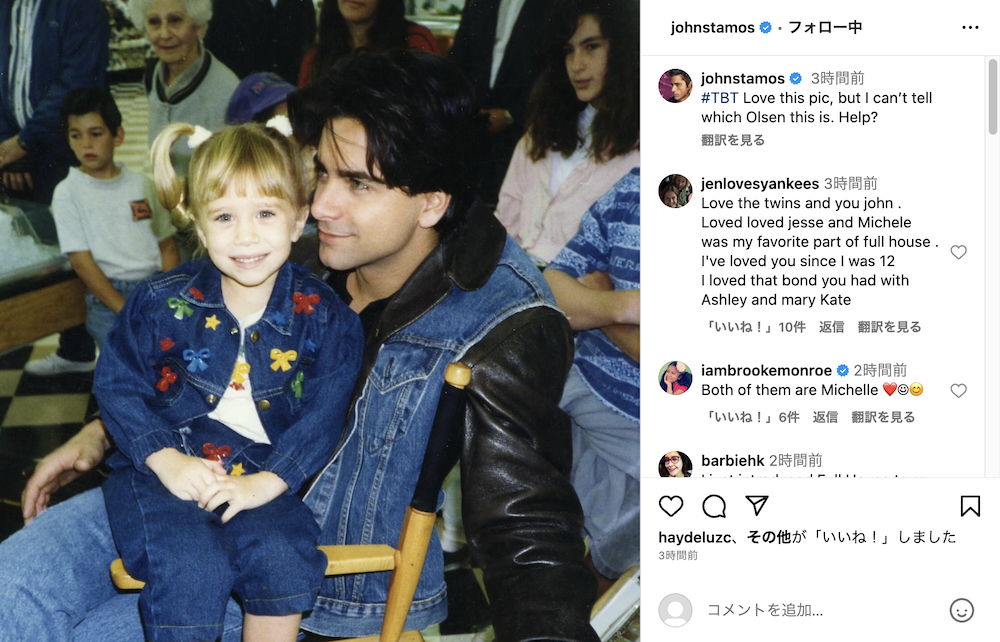Image resolution: width=1000 pixels, height=642 pixels.
Task: Show translation of the caption
Action: [x=733, y=140]
